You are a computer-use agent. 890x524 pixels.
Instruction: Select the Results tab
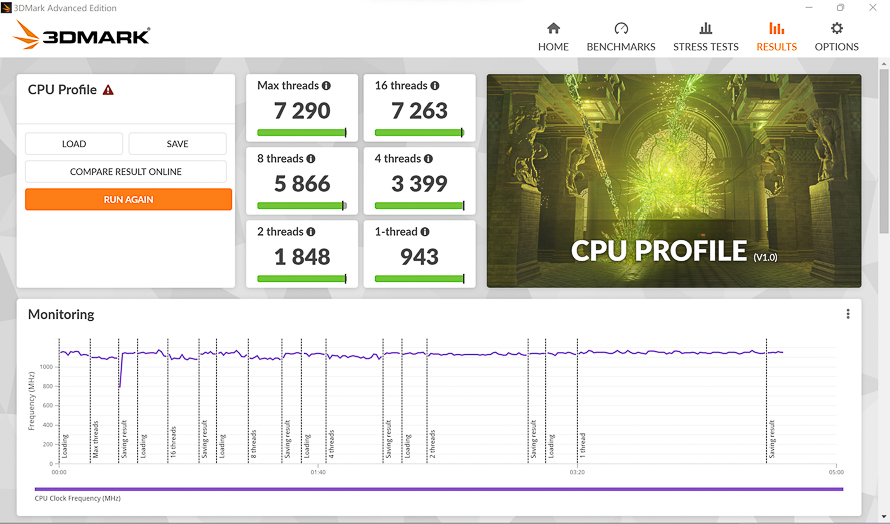click(776, 37)
